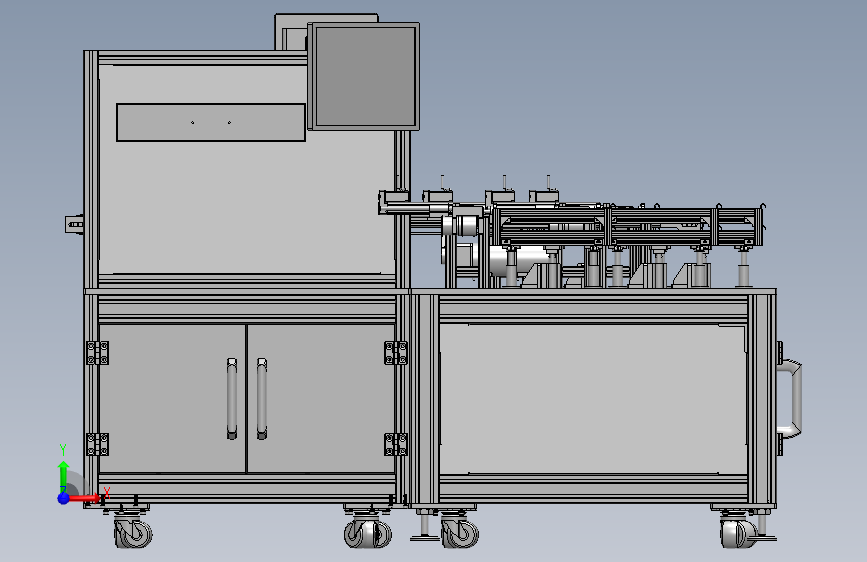The image size is (867, 562).
Task: Select the conveyor rail assembly on the right table
Action: (x=629, y=226)
